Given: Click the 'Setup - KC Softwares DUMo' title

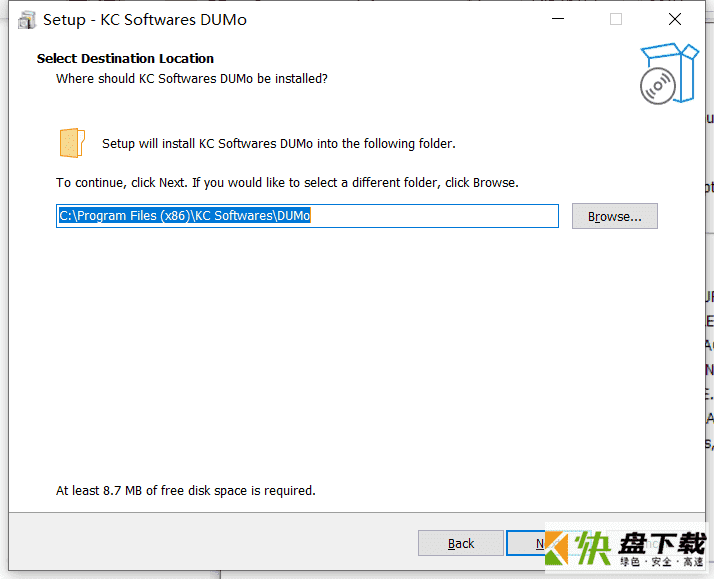Looking at the screenshot, I should tap(145, 20).
